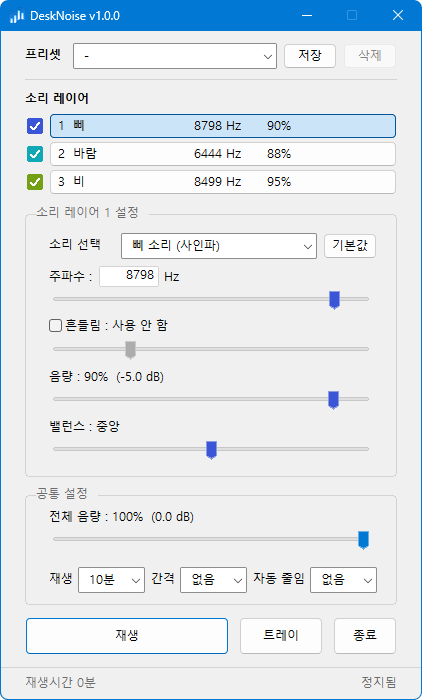The image size is (422, 700).
Task: Start playback with the 재생 button
Action: pos(127,636)
